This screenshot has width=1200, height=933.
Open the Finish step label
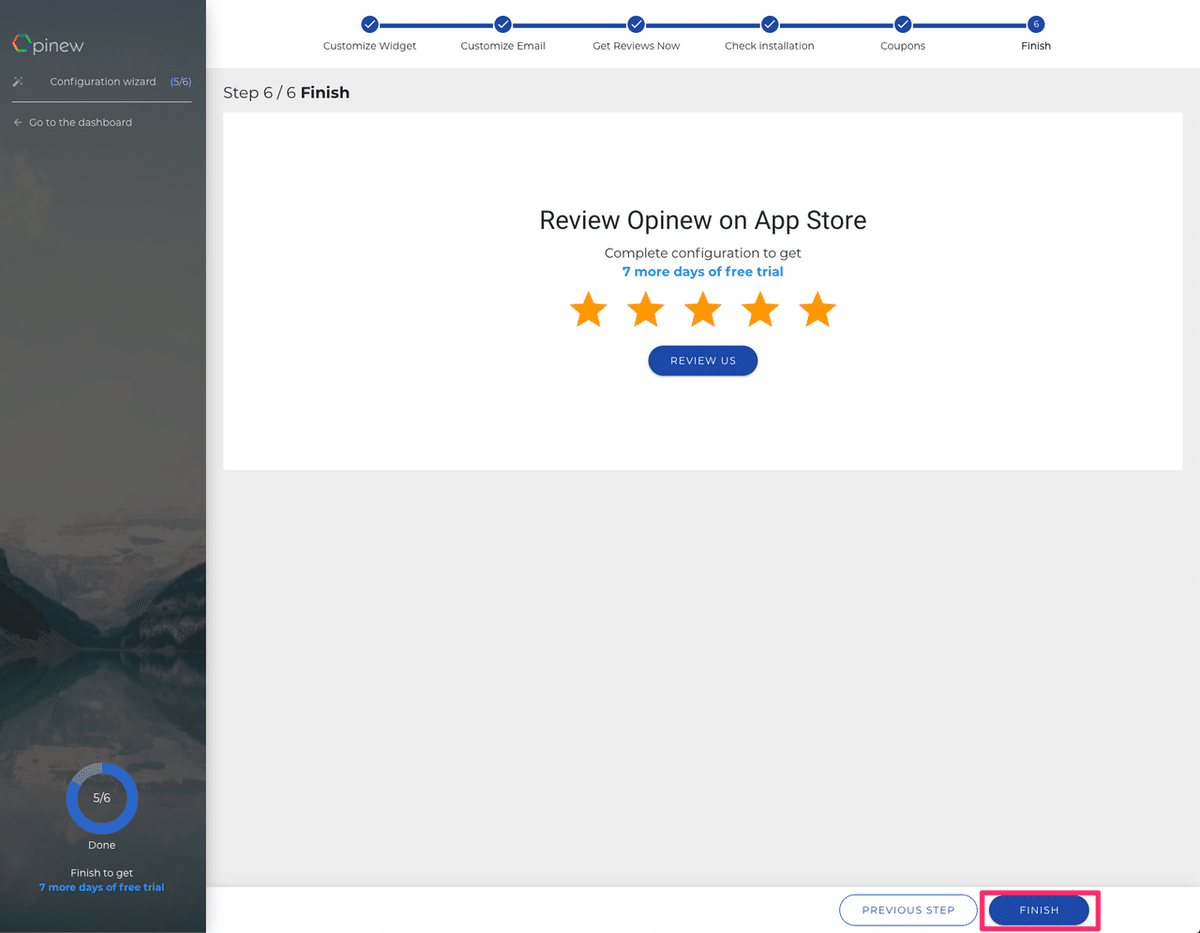(1036, 46)
